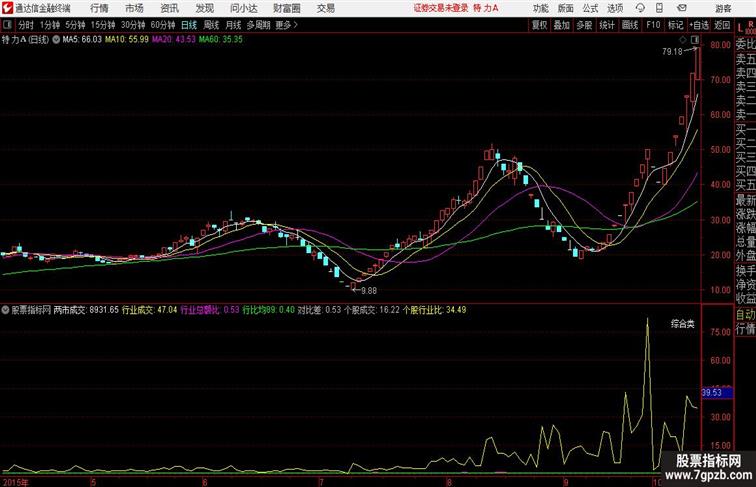Click the 返回 back button

pos(722,25)
